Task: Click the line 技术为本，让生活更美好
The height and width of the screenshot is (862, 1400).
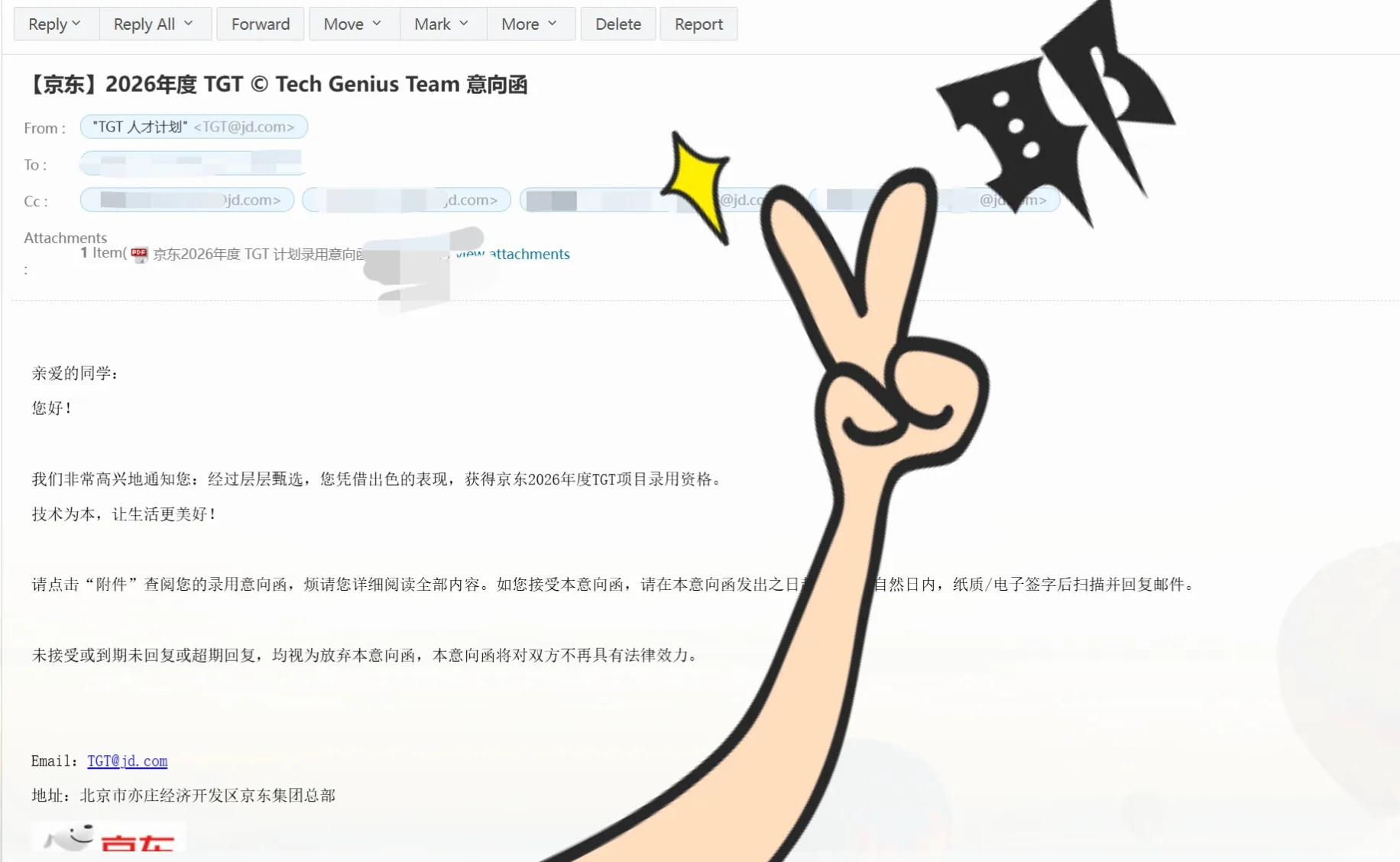Action: (x=124, y=514)
